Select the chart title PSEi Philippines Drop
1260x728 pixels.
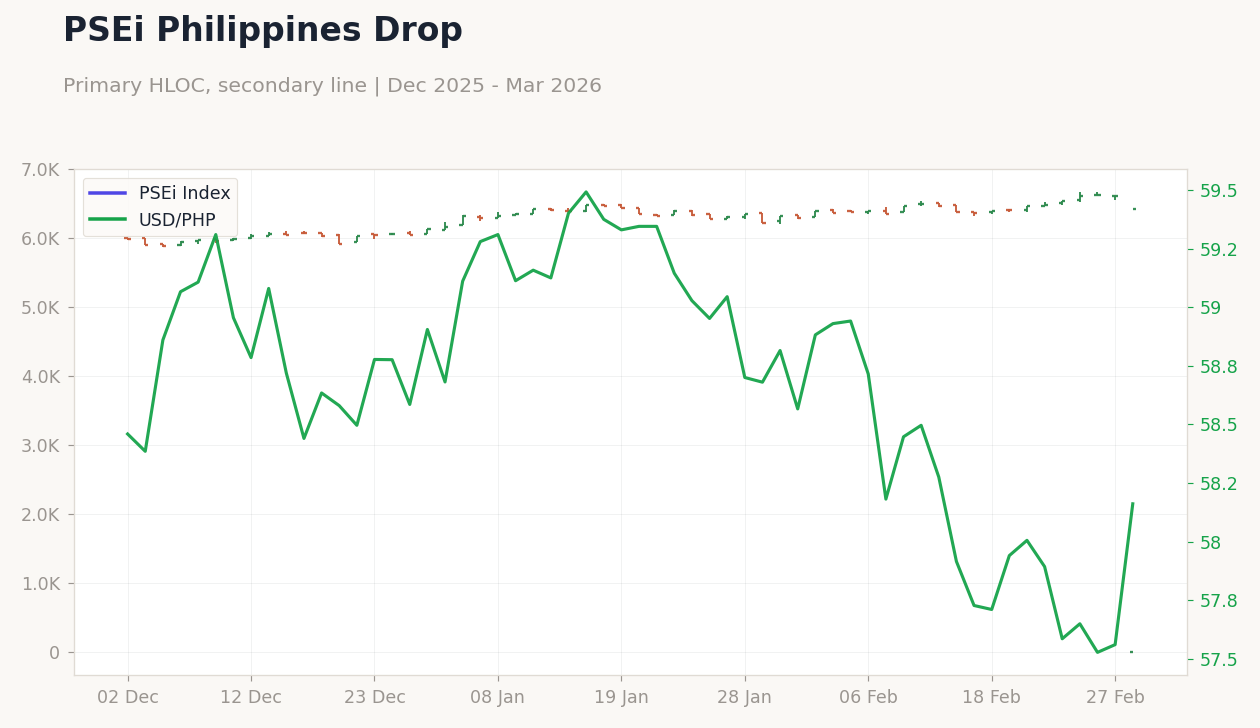click(x=263, y=31)
